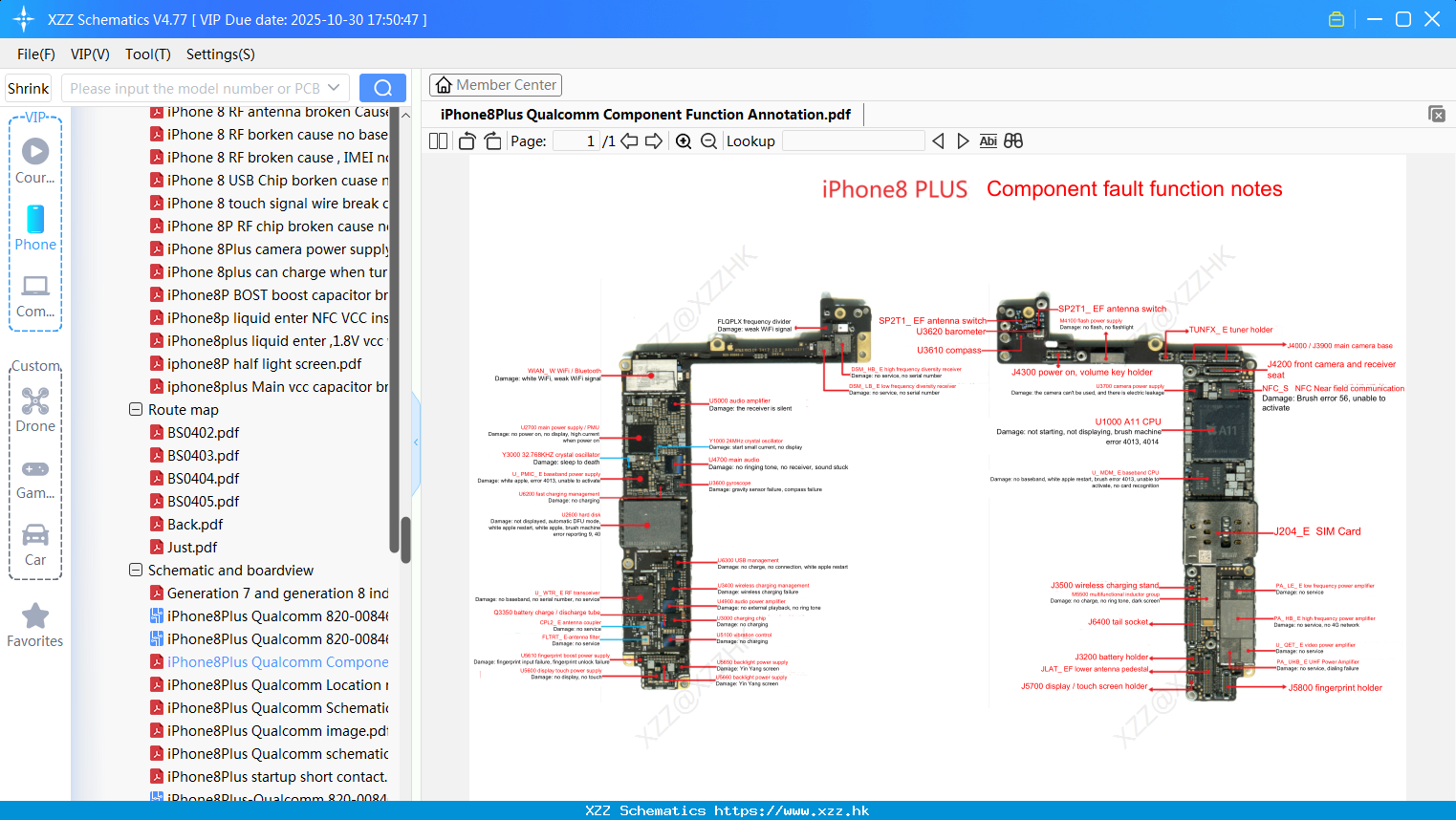Click the U1000 A11 CPU annotation

[x=1128, y=421]
